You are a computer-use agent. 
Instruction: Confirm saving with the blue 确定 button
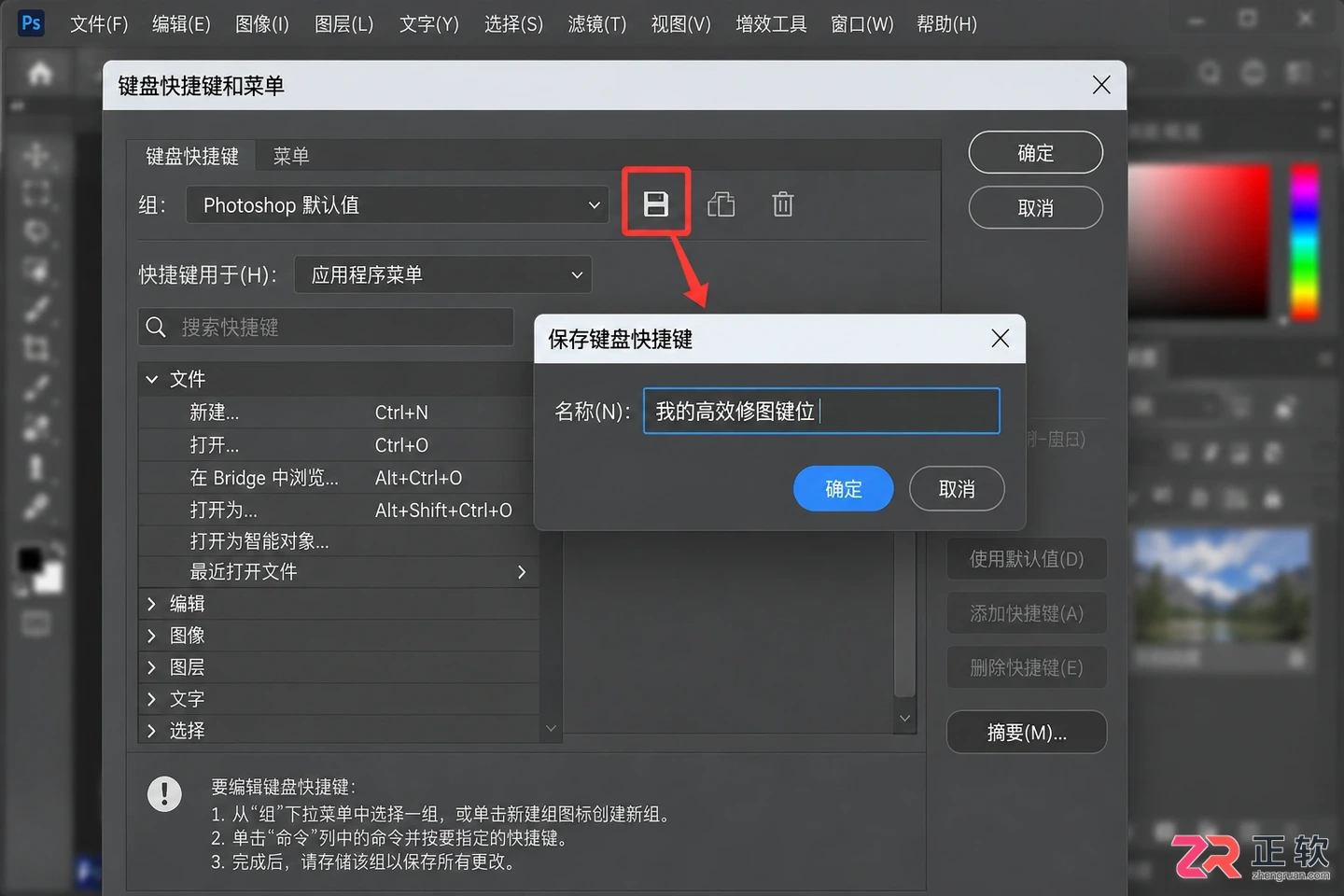point(844,488)
